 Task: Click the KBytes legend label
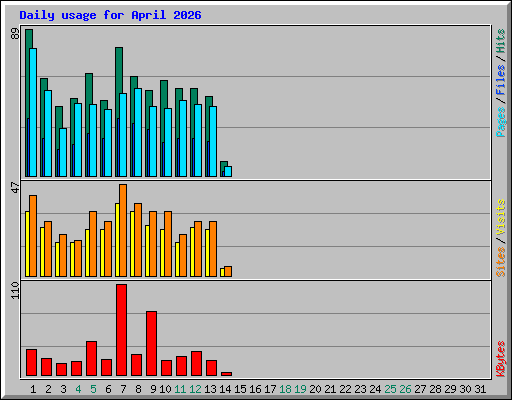(501, 359)
